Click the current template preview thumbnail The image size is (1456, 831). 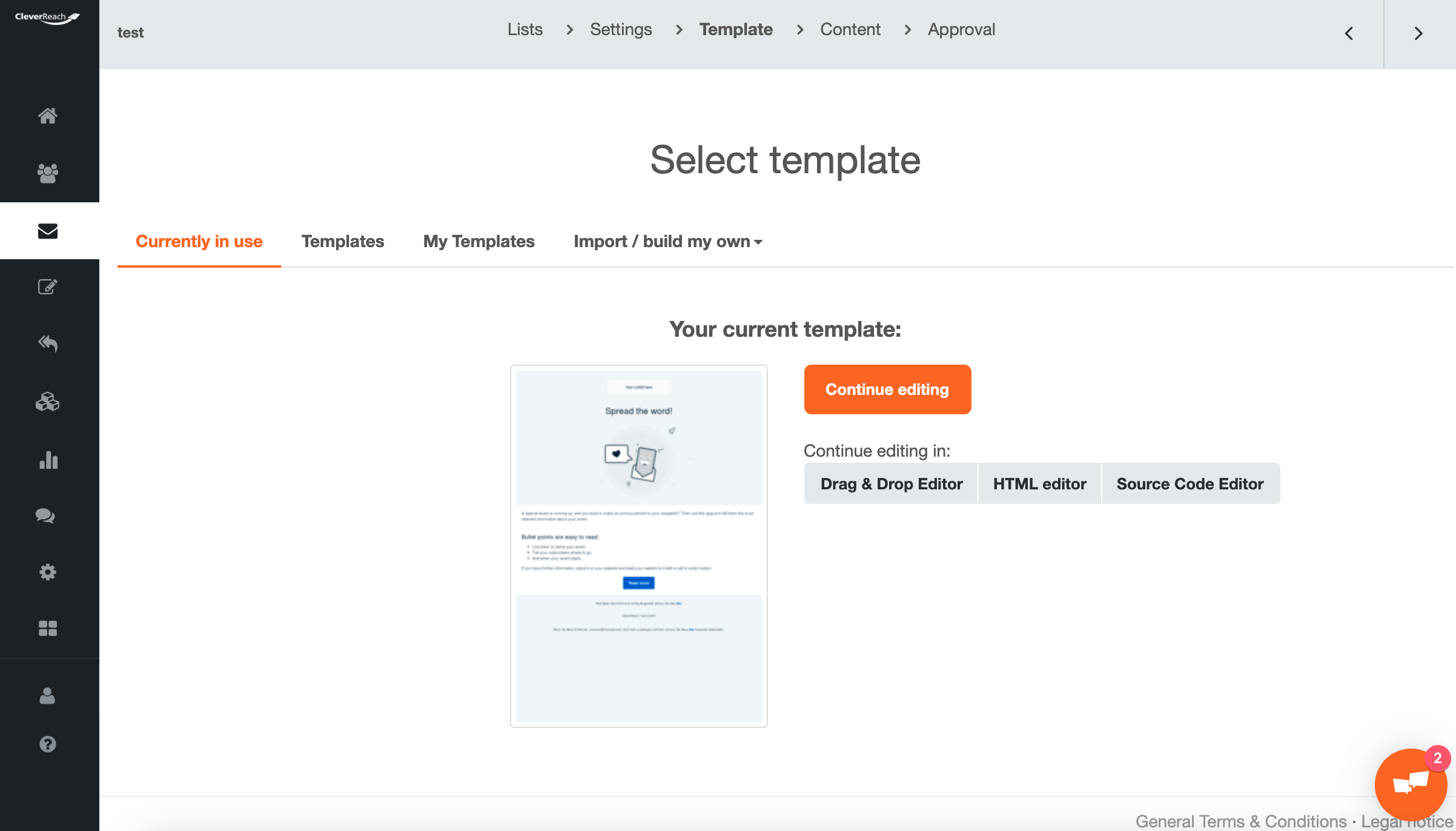(x=638, y=546)
